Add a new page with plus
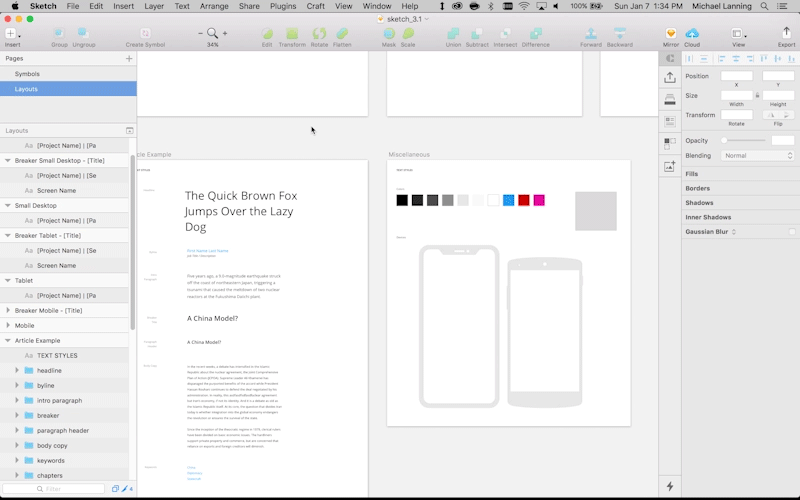 [x=129, y=59]
